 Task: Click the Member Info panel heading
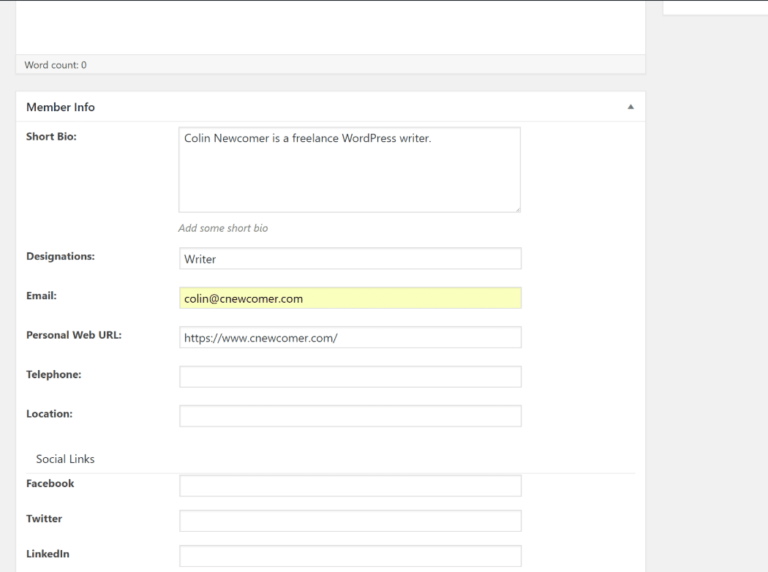click(60, 107)
